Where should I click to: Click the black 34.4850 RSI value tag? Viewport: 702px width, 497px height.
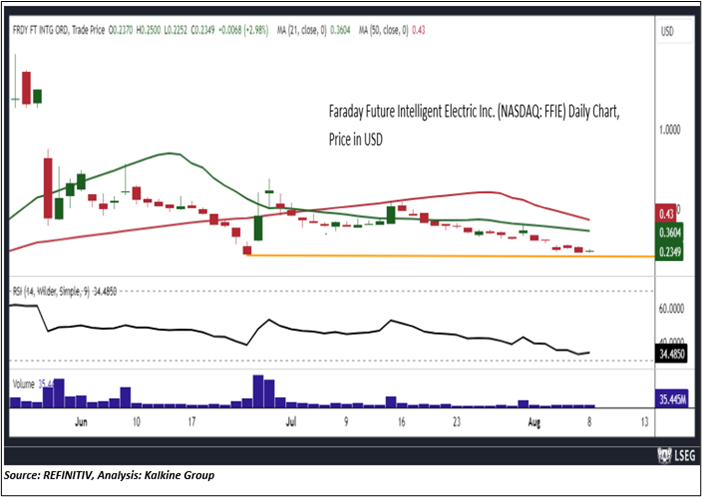click(670, 355)
